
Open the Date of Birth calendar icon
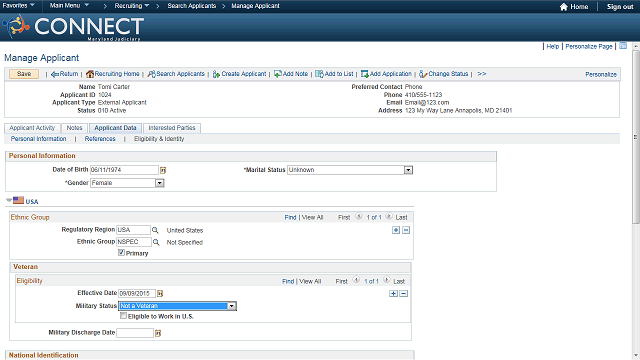163,170
